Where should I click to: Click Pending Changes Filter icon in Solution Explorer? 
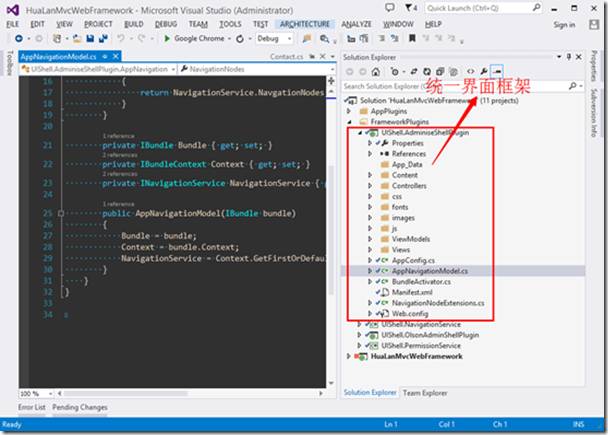[x=395, y=72]
